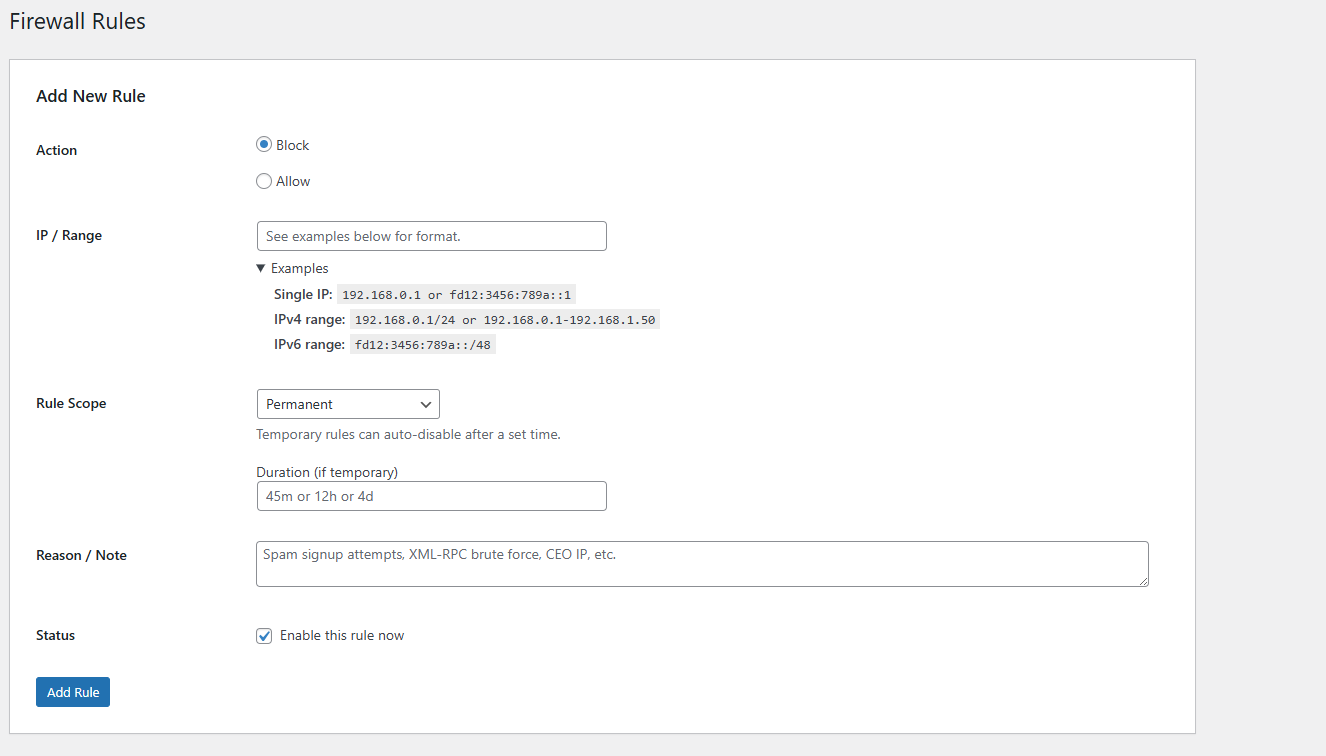Viewport: 1326px width, 756px height.
Task: Click the Add New Rule section heading
Action: (90, 95)
